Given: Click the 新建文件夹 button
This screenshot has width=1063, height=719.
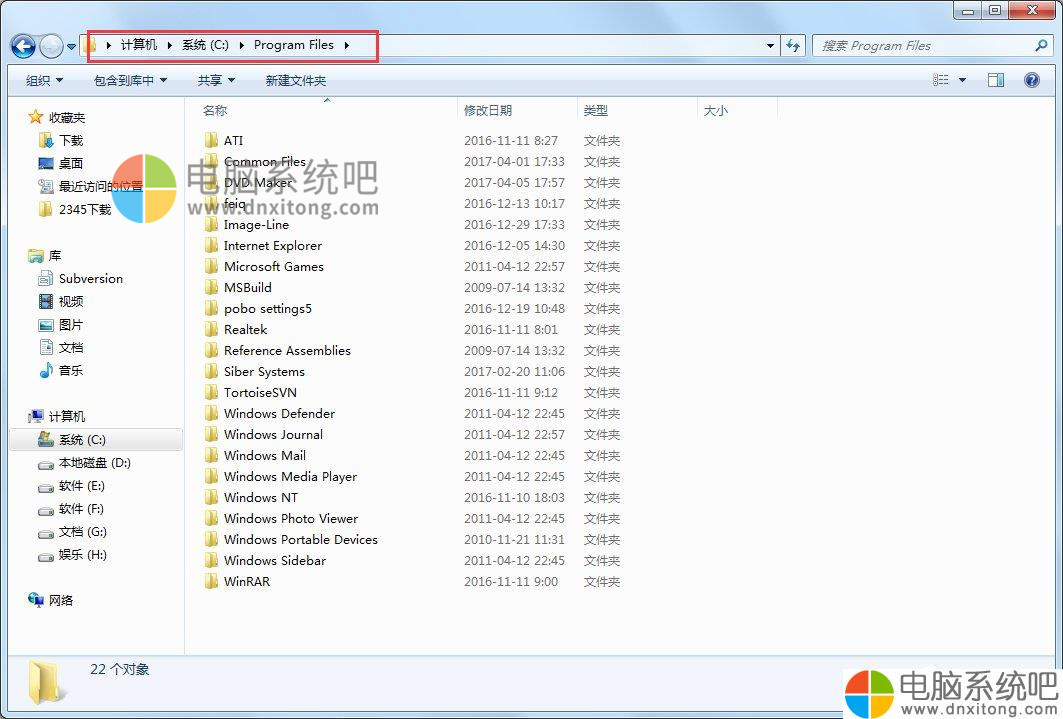Looking at the screenshot, I should pos(296,81).
